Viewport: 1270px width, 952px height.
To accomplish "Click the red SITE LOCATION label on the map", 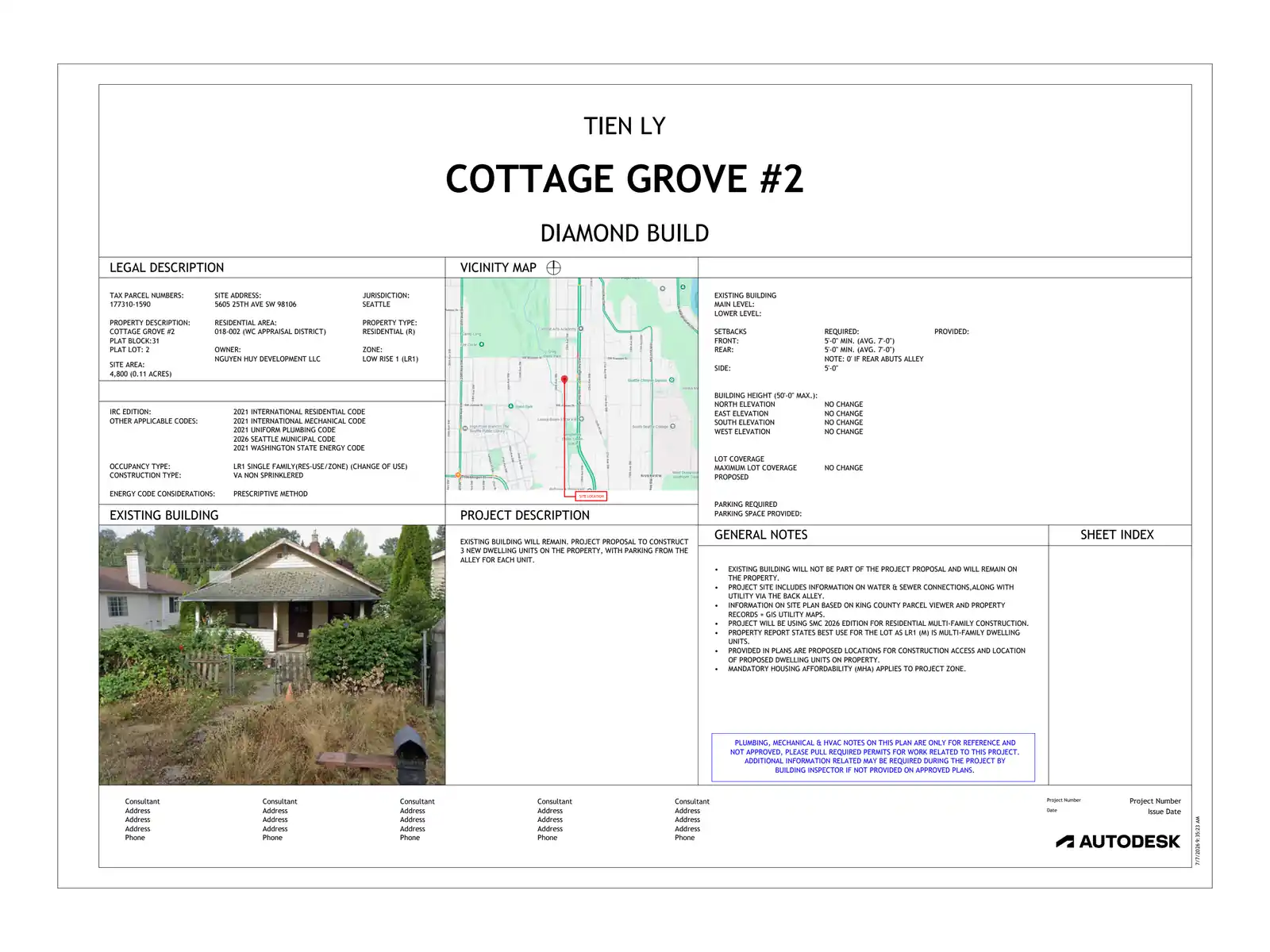I will pos(591,496).
